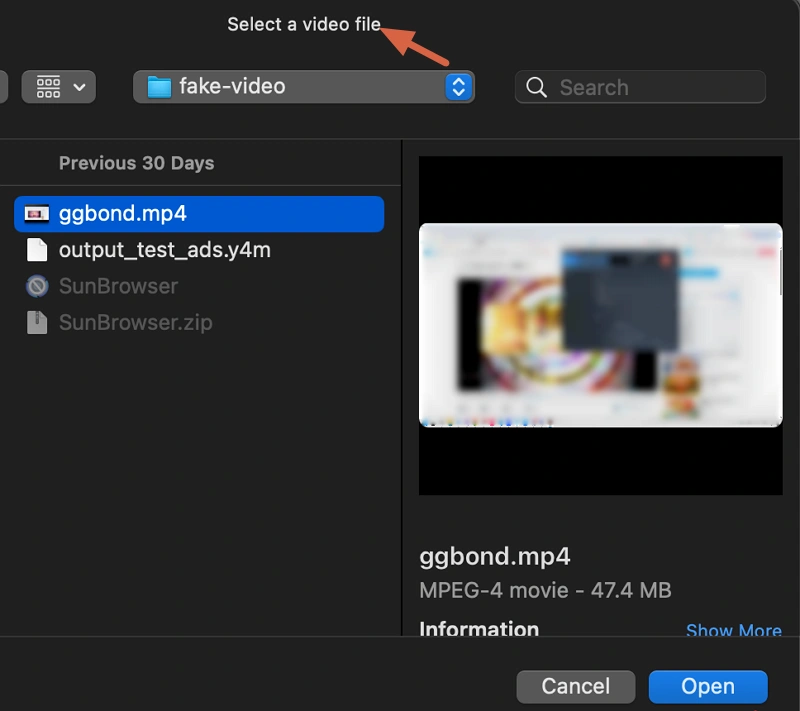Click the movie icon next to ggbond.mp4
Image resolution: width=800 pixels, height=711 pixels.
[x=38, y=213]
